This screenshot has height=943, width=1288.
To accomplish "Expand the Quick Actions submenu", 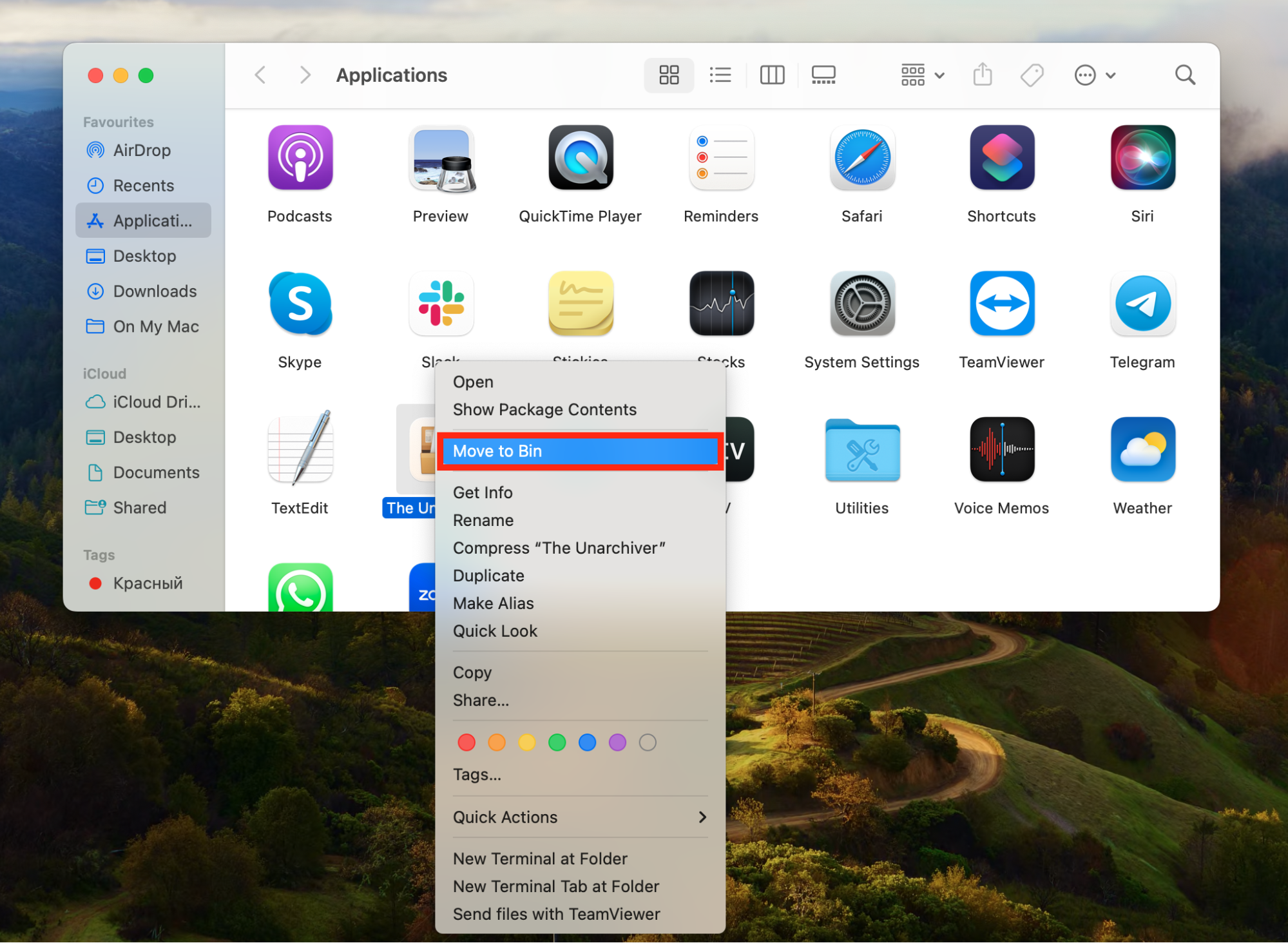I will tap(580, 817).
